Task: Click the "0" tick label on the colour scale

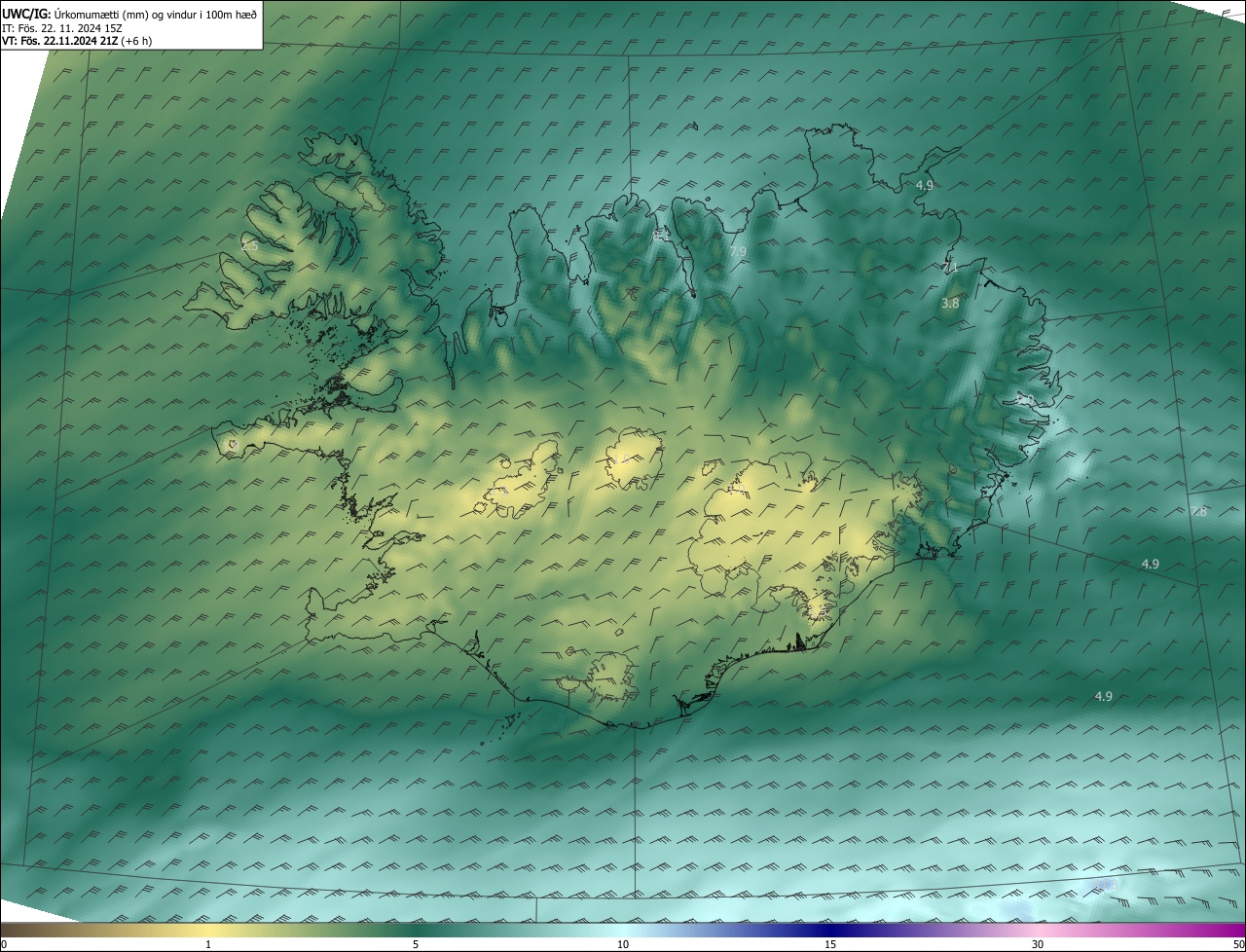Action: coord(4,944)
